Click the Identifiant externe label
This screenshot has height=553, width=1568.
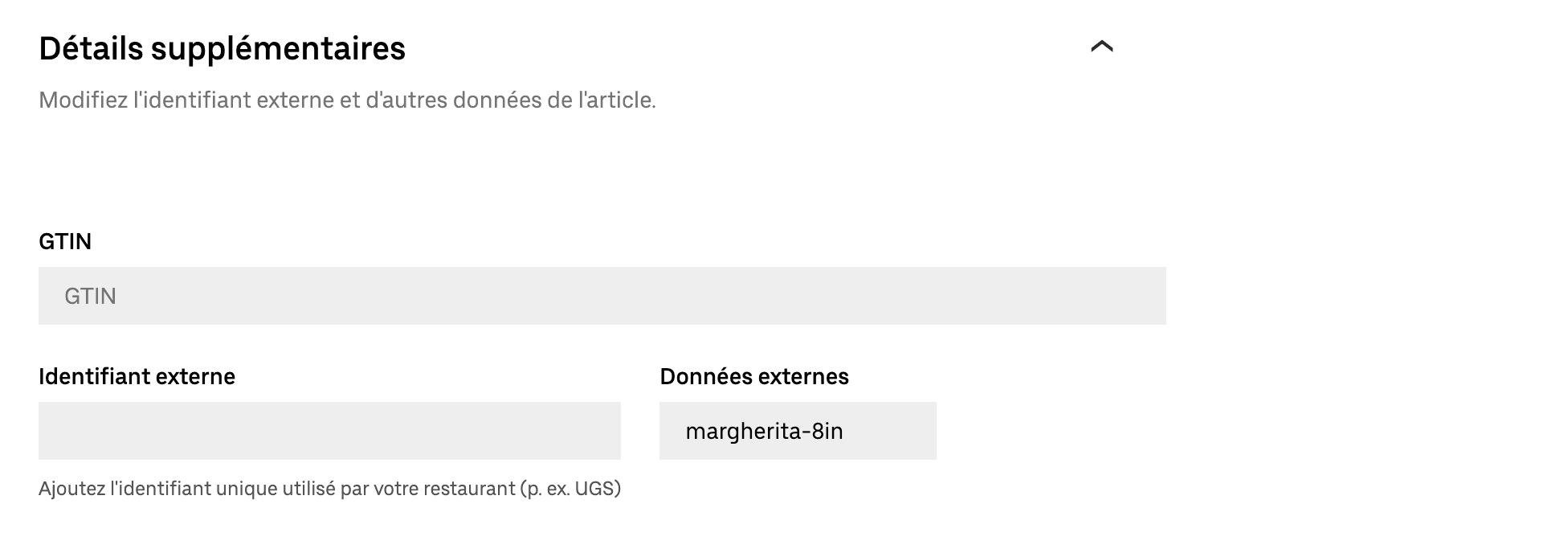click(x=137, y=376)
